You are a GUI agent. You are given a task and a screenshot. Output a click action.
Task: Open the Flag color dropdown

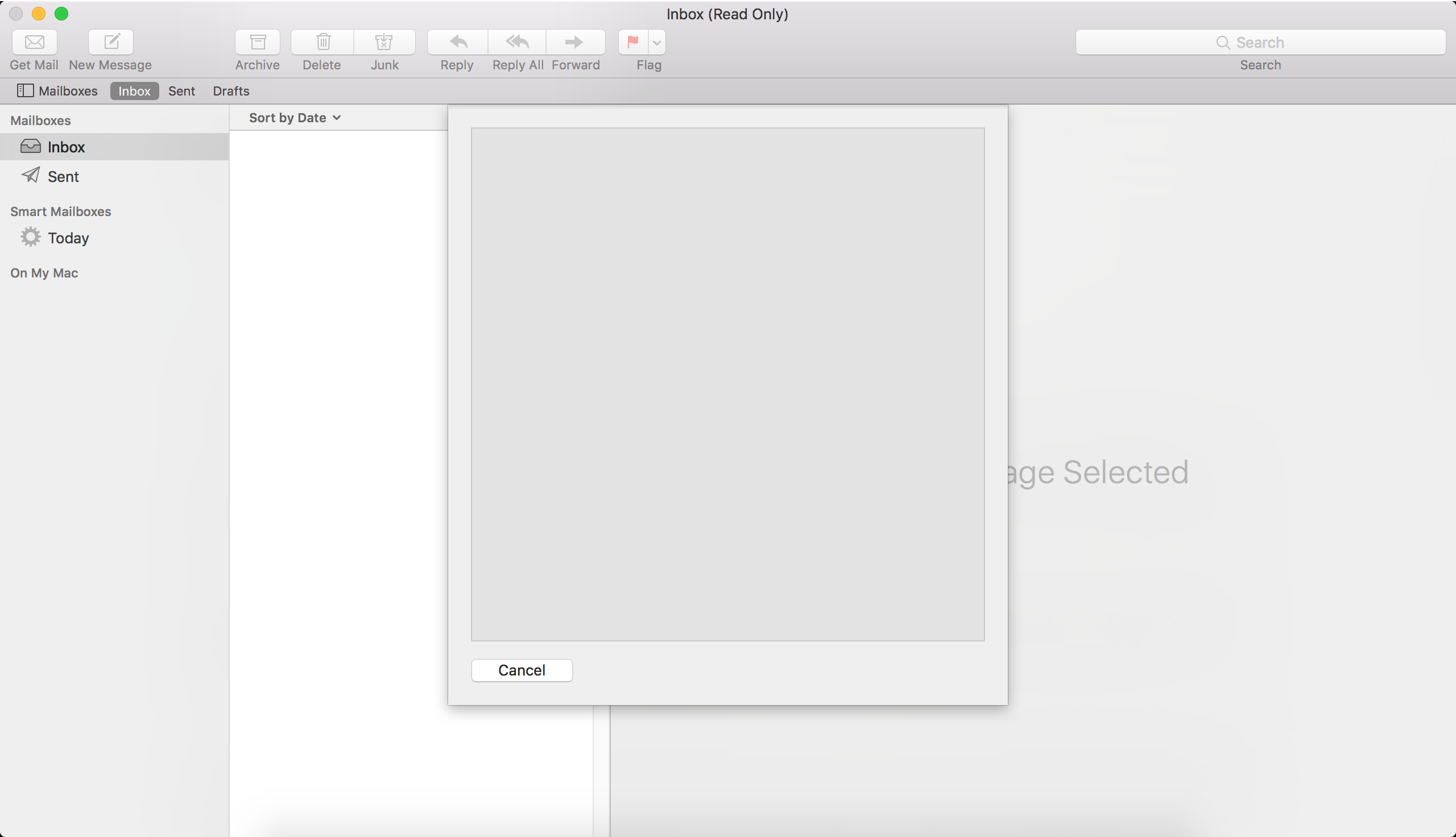click(x=656, y=42)
